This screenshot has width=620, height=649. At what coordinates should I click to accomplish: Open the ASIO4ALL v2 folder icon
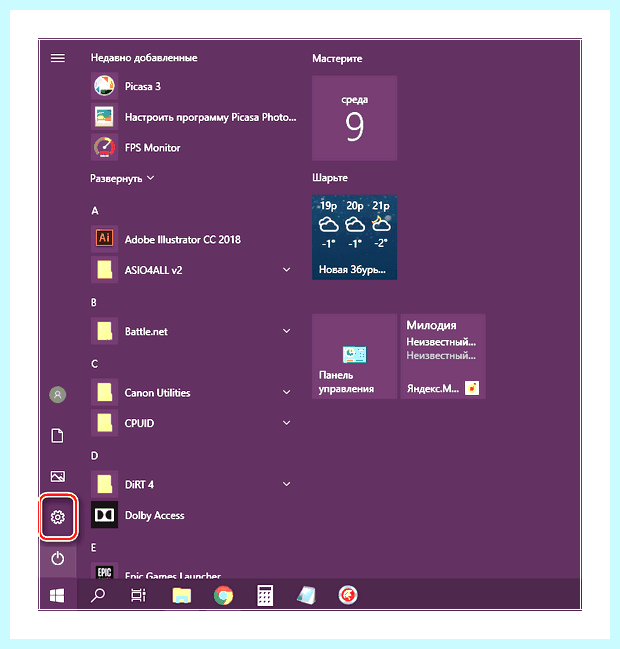pos(104,270)
